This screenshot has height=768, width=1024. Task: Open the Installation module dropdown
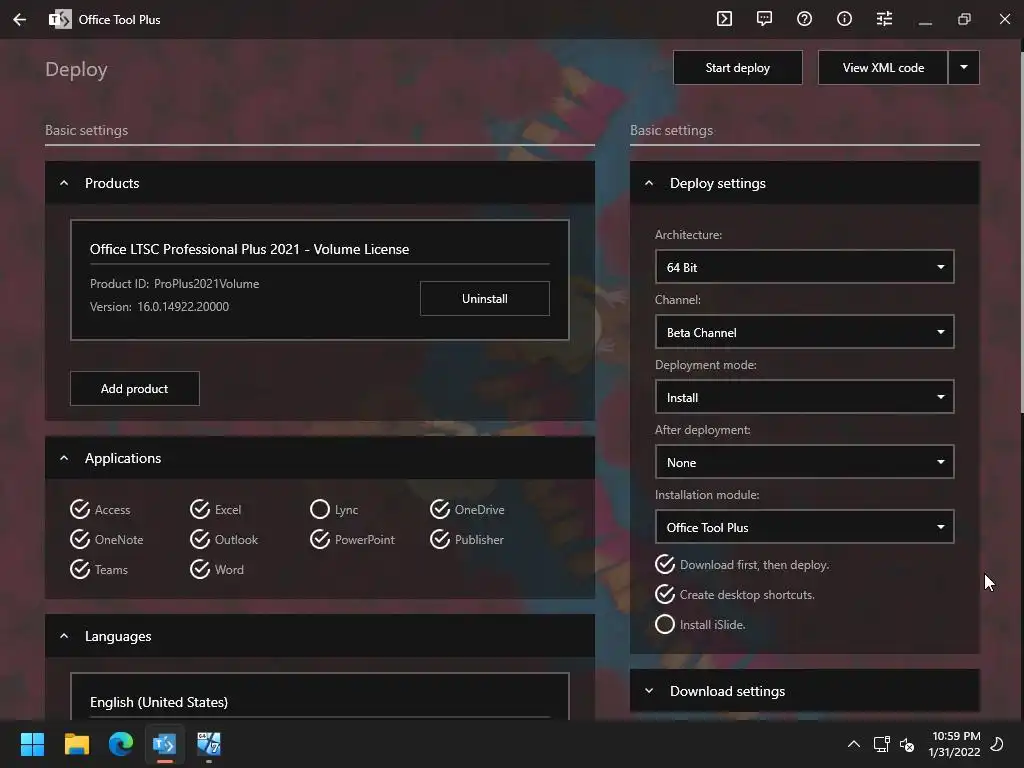click(805, 526)
